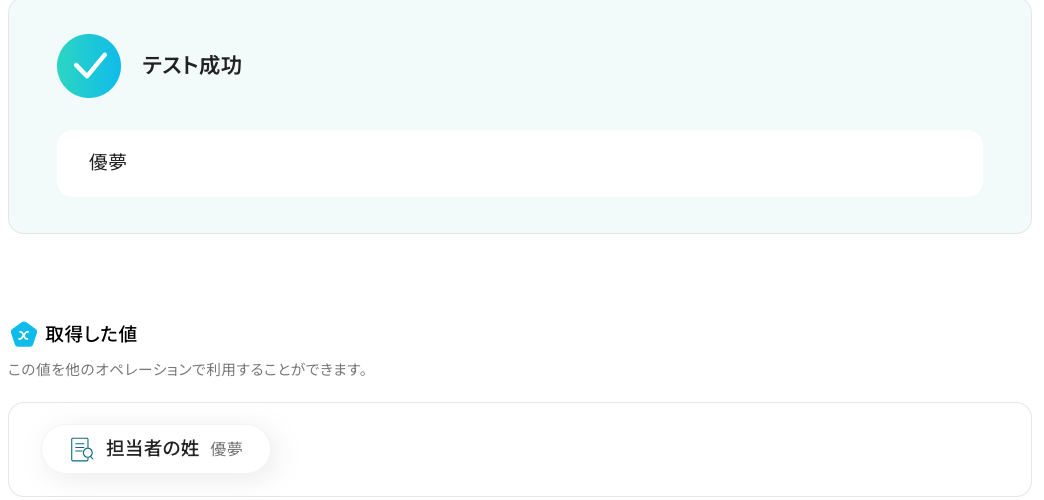
Task: Click the right end of the 優夢 result field
Action: [x=959, y=163]
